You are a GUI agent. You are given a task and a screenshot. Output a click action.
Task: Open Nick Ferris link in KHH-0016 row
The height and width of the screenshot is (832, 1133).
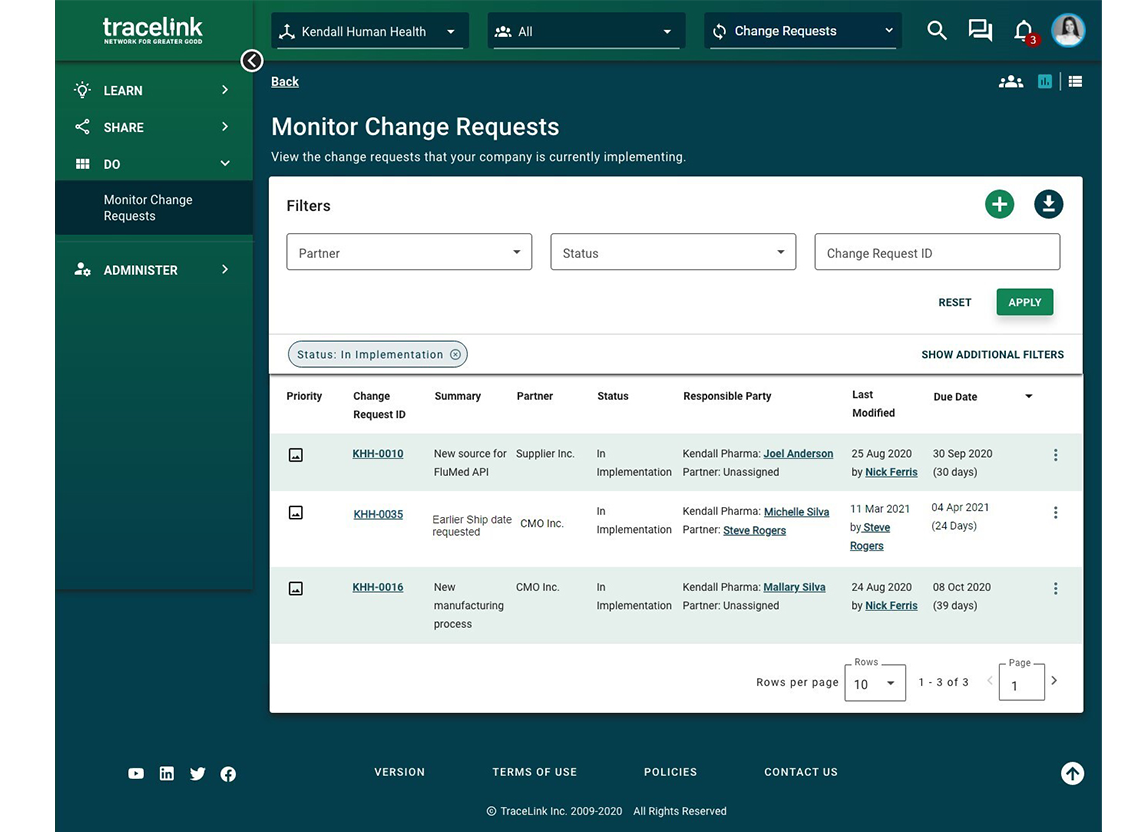pyautogui.click(x=891, y=606)
